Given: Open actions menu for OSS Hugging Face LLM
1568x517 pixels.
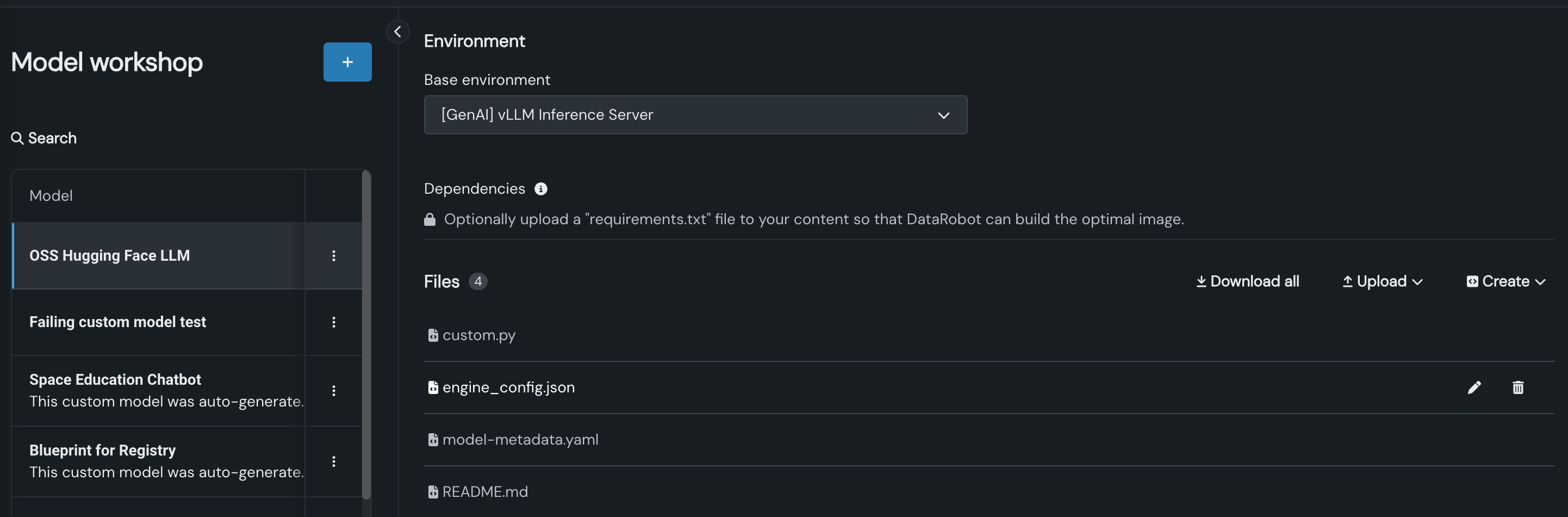Looking at the screenshot, I should pos(333,256).
